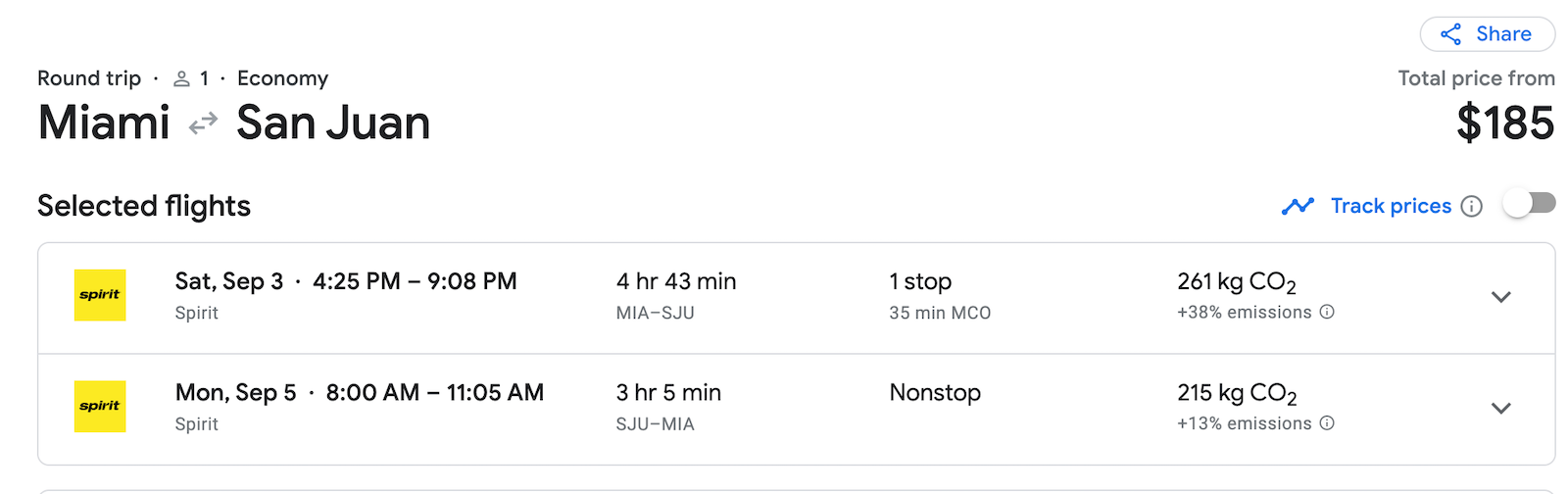Viewport: 1568px width, 494px height.
Task: Open Track prices info circle icon
Action: coord(1471,206)
